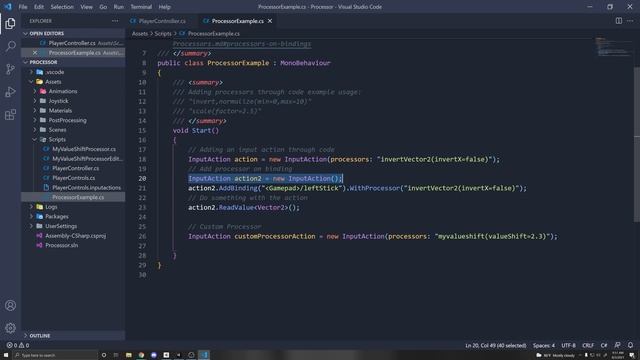Open the Run and Debug view

(11, 92)
